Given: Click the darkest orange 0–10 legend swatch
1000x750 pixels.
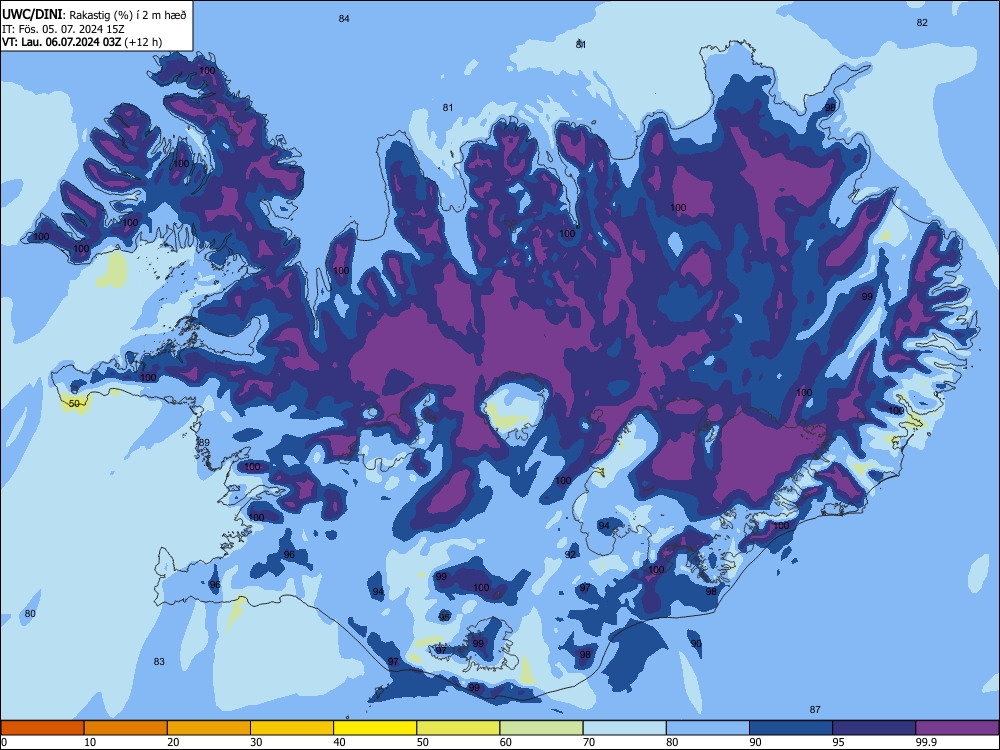Looking at the screenshot, I should pyautogui.click(x=42, y=728).
